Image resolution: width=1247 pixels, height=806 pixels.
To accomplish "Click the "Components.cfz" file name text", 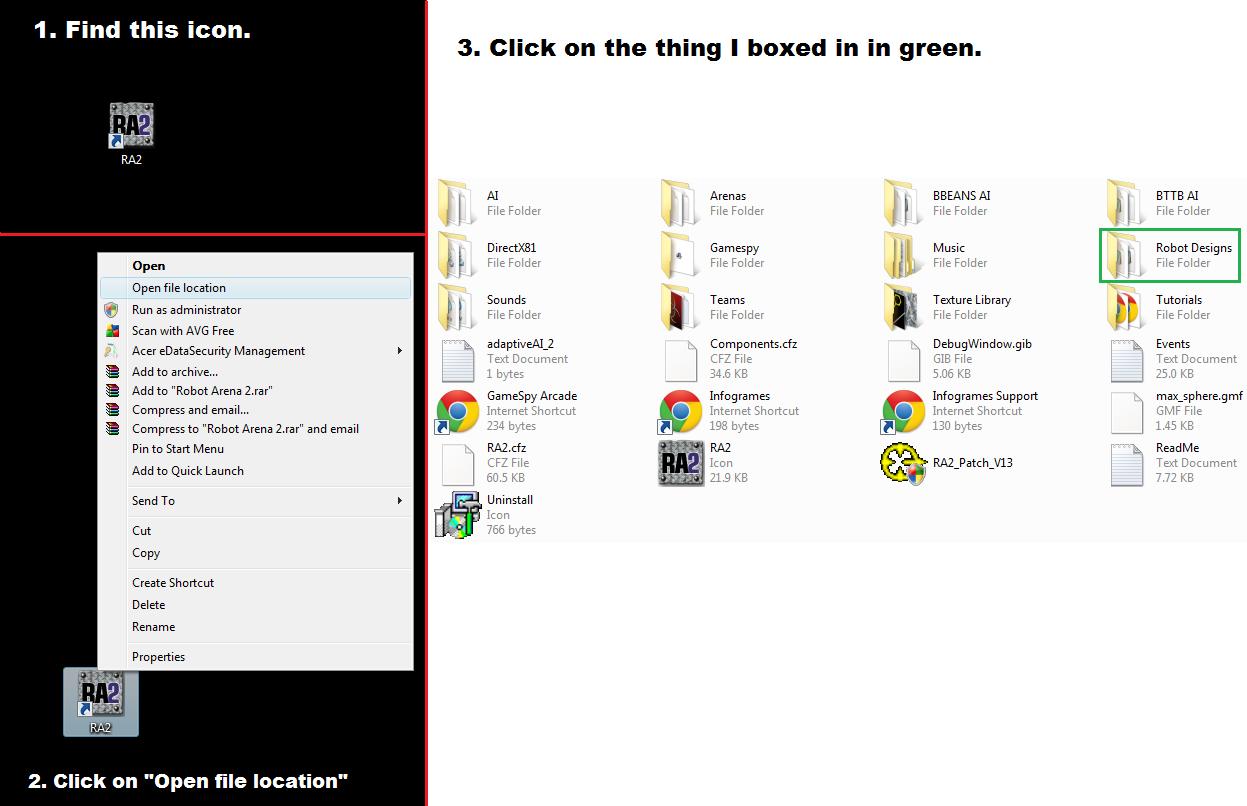I will (752, 344).
